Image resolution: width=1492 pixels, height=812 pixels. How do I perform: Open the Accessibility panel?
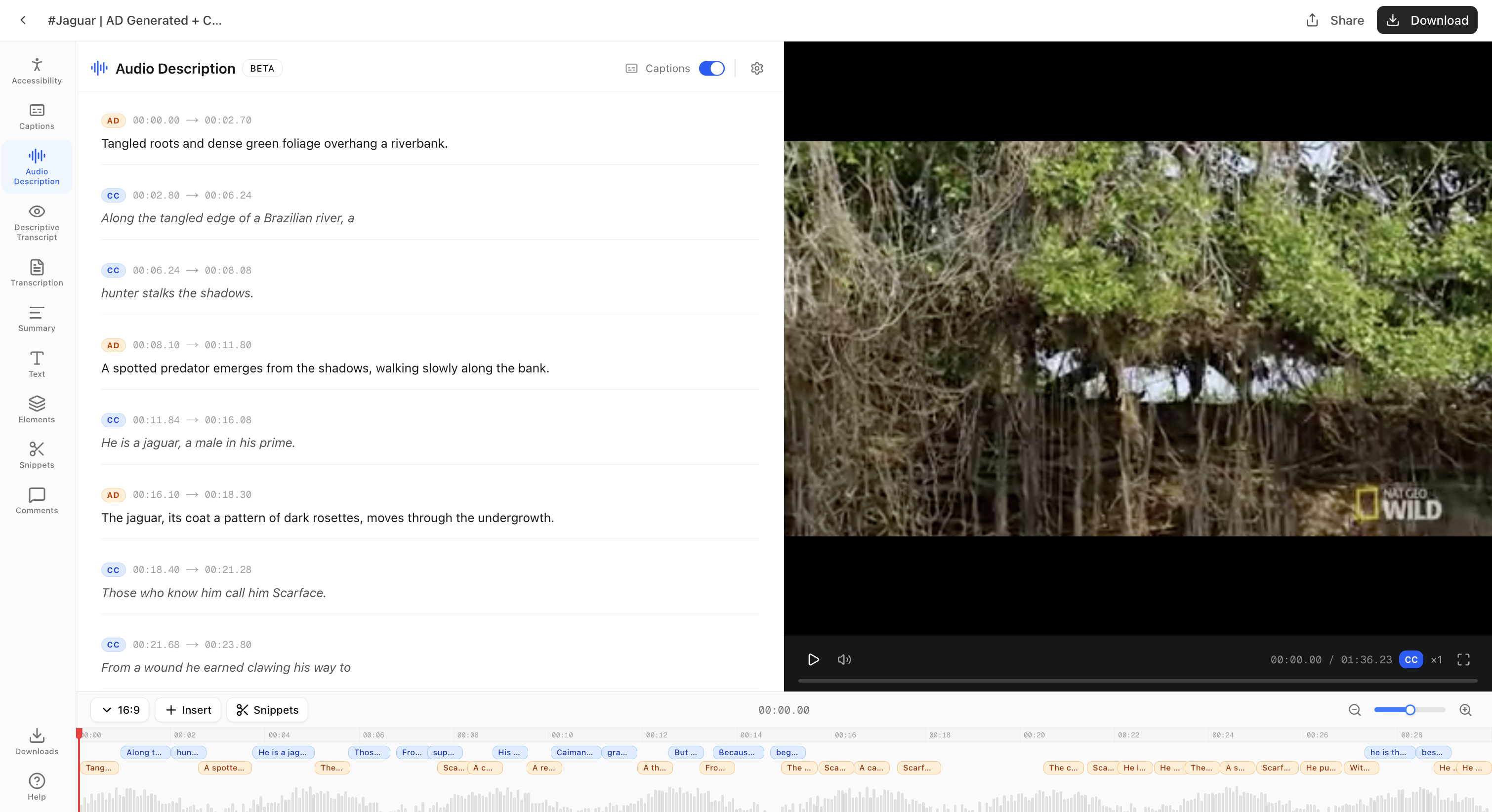pos(36,71)
